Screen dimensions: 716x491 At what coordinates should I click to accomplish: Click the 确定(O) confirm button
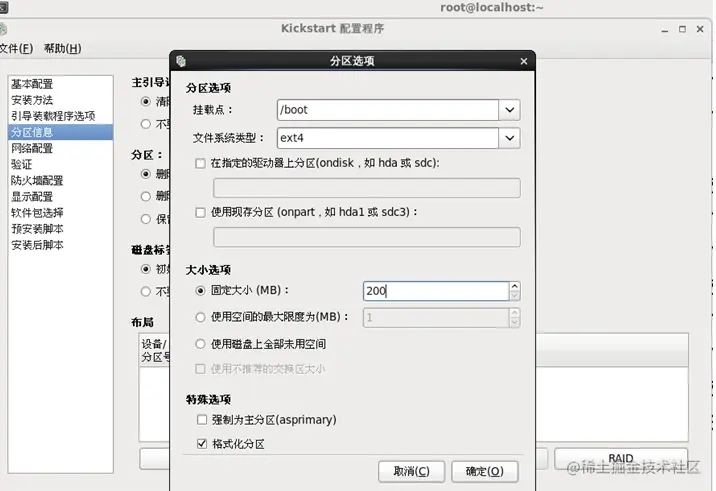click(484, 471)
